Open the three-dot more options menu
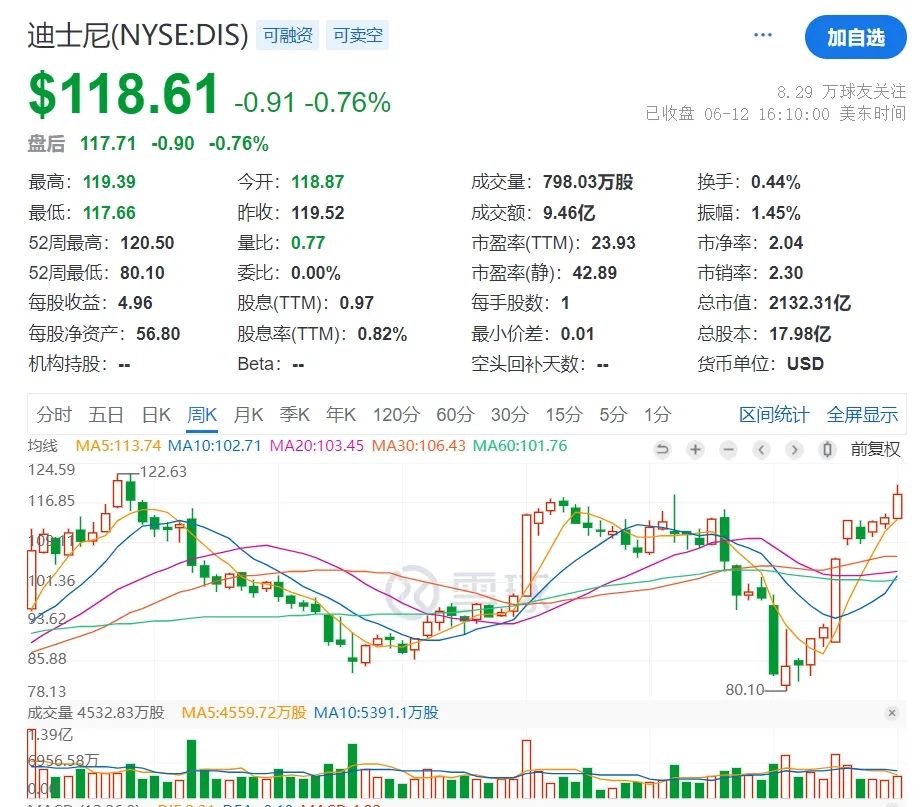This screenshot has height=807, width=920. click(762, 35)
